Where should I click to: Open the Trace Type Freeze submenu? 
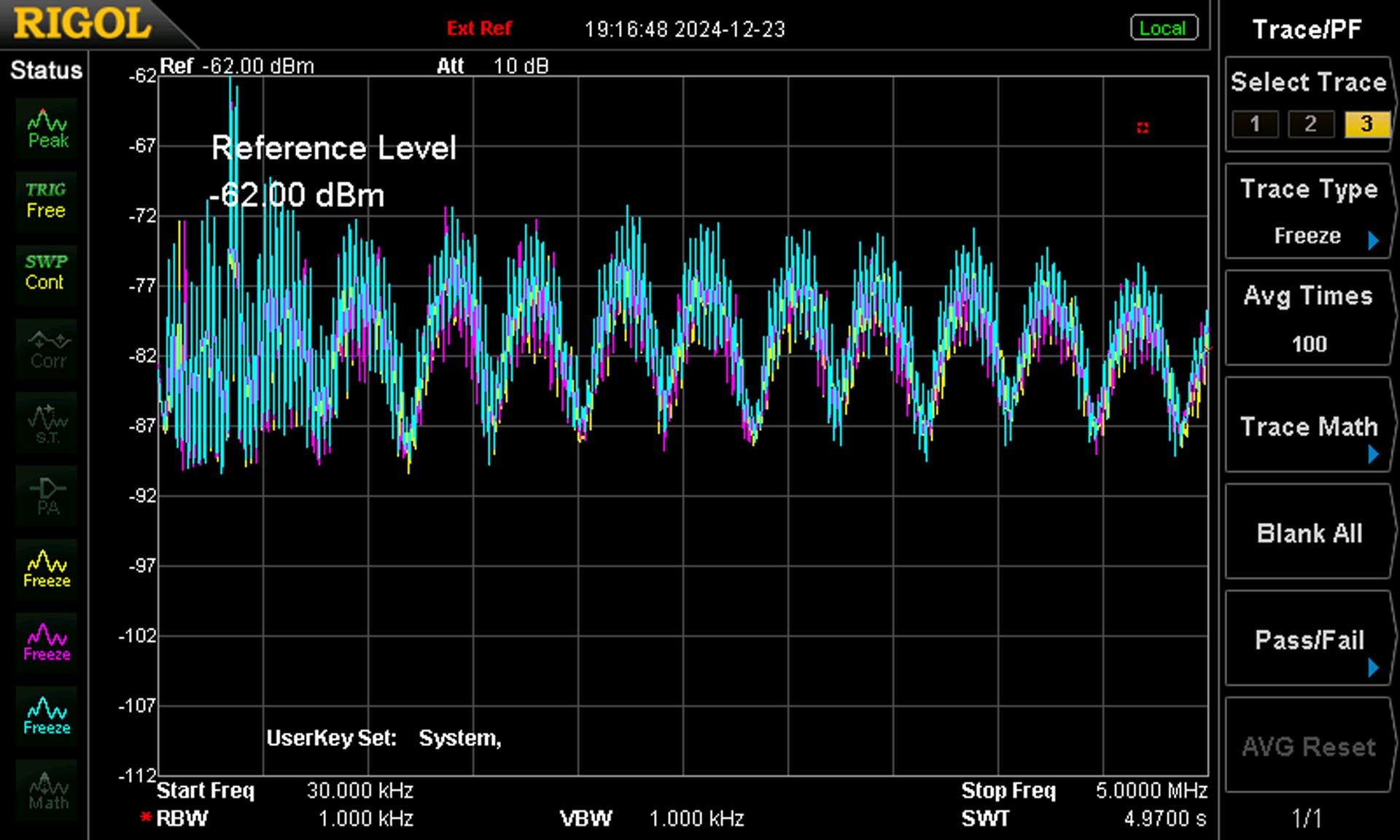[1309, 211]
